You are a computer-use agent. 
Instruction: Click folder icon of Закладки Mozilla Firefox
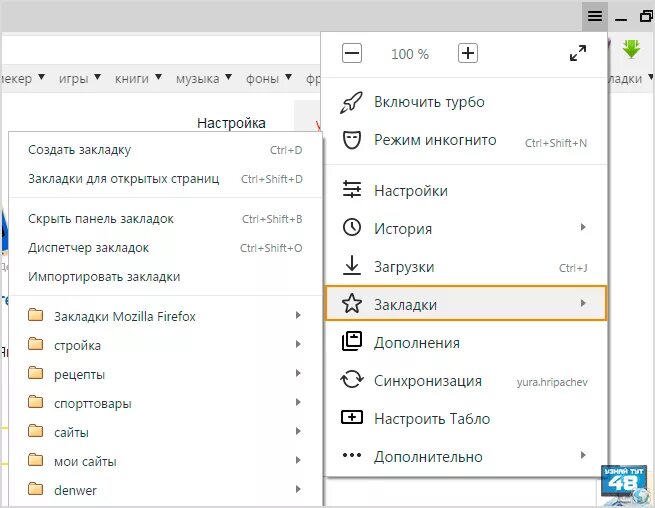[x=36, y=315]
